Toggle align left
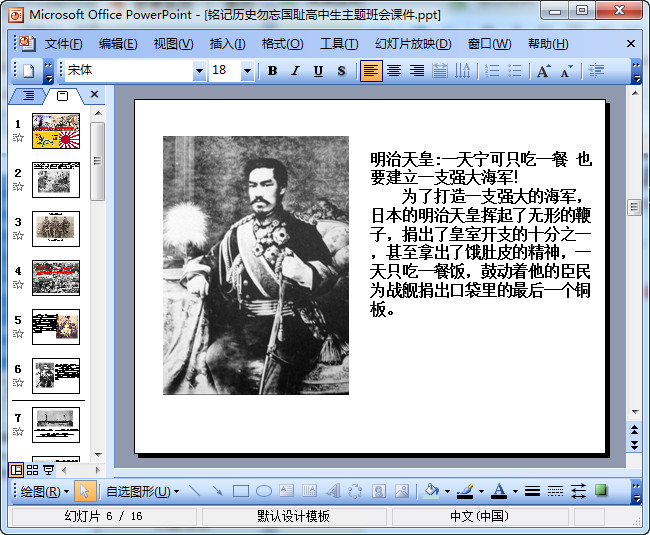650x535 pixels. 371,71
